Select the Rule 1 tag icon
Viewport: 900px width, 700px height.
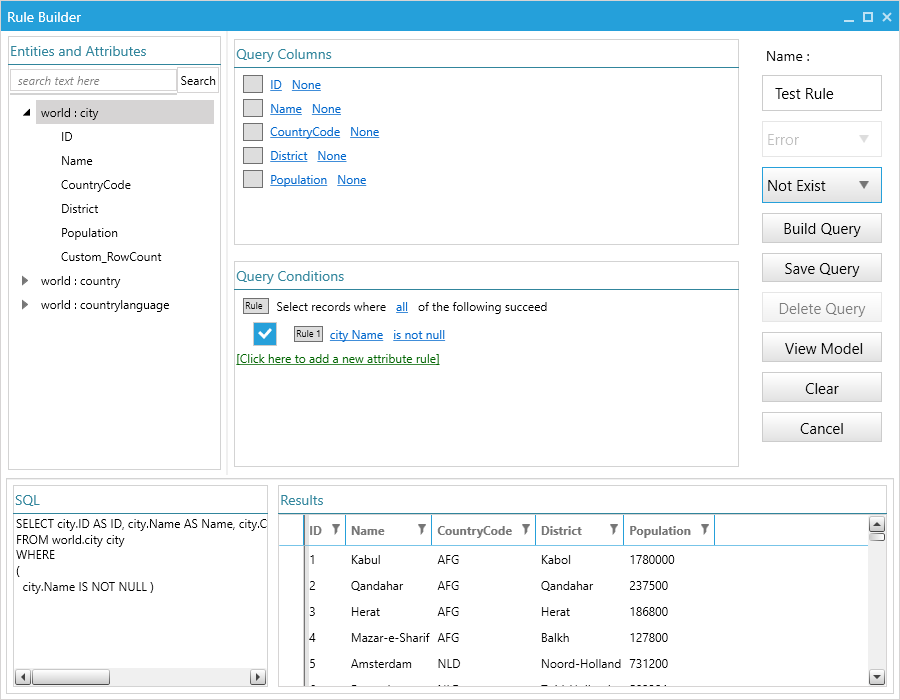click(x=308, y=334)
